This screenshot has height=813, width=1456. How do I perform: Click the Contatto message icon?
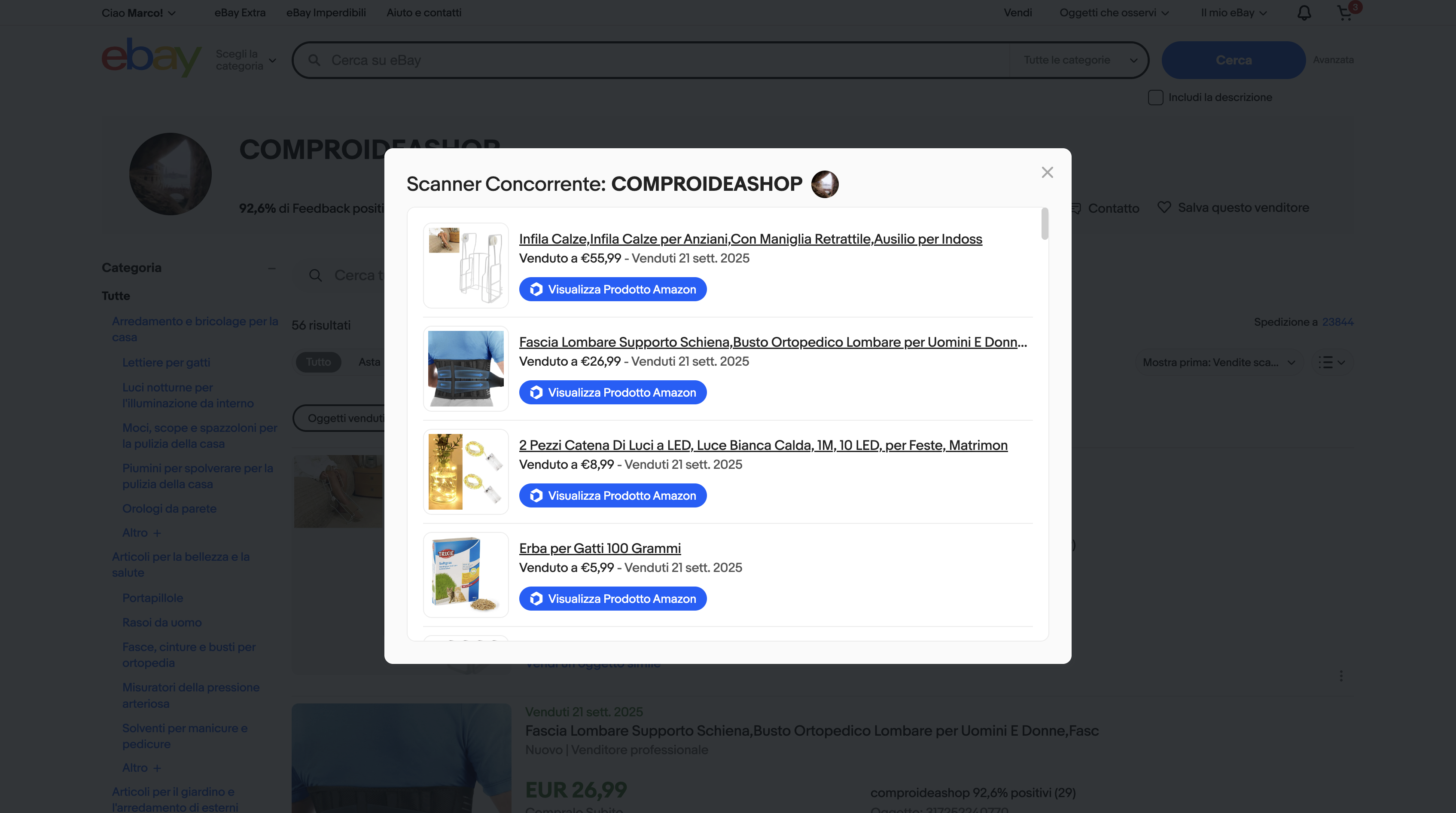click(1076, 208)
